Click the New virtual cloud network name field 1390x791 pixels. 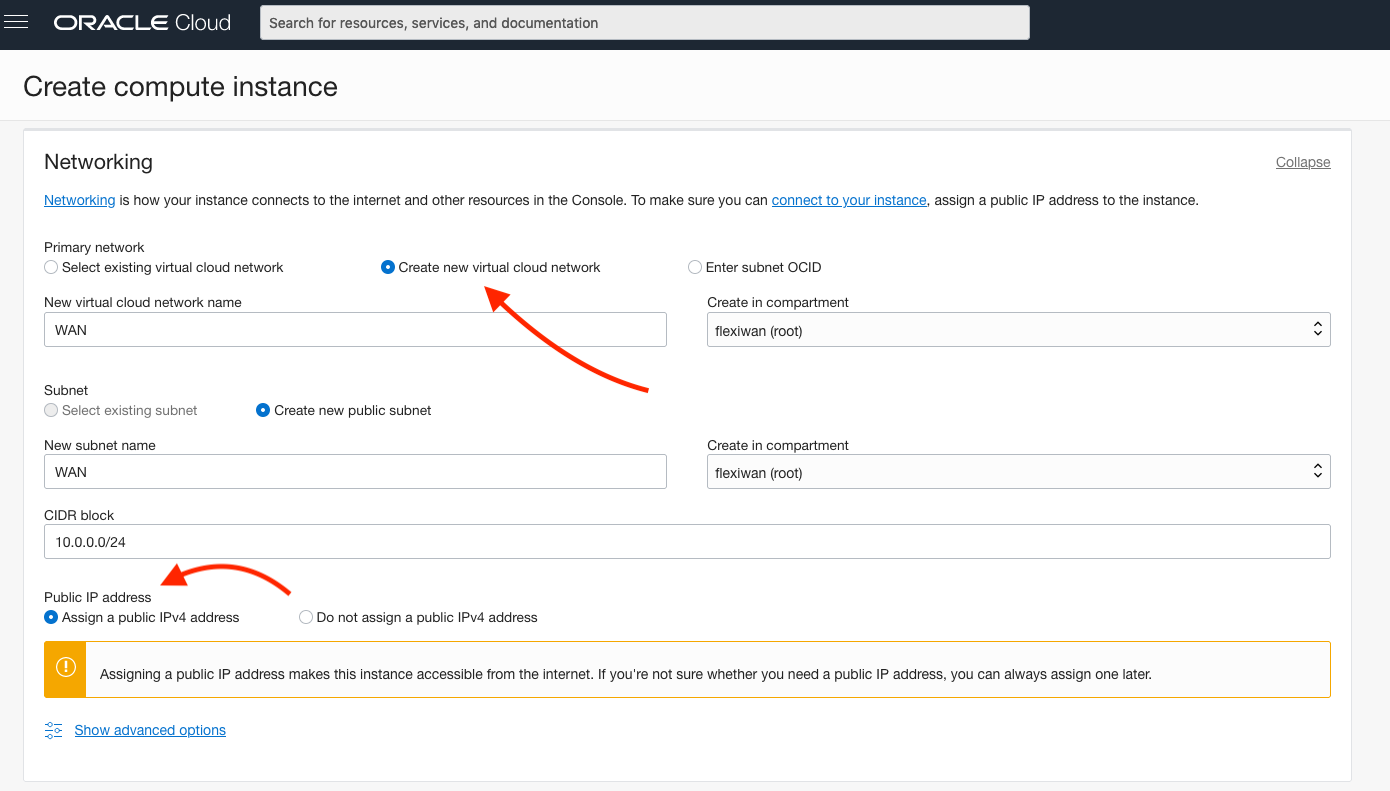(355, 330)
